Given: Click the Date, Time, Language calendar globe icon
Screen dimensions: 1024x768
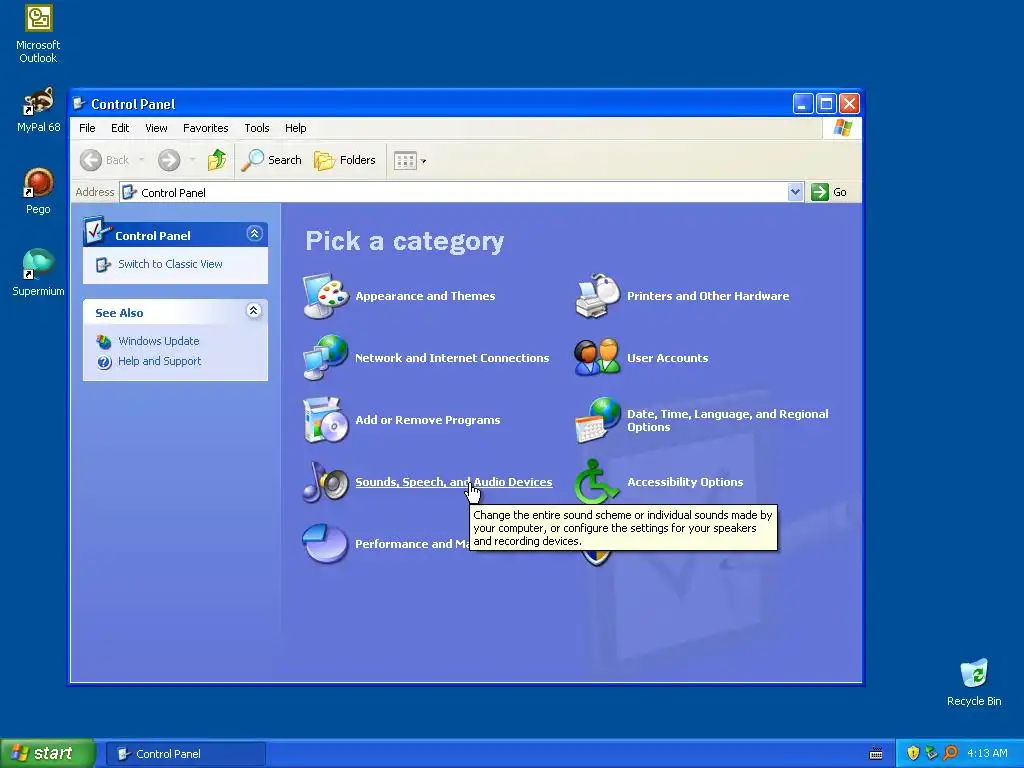Looking at the screenshot, I should pyautogui.click(x=597, y=419).
